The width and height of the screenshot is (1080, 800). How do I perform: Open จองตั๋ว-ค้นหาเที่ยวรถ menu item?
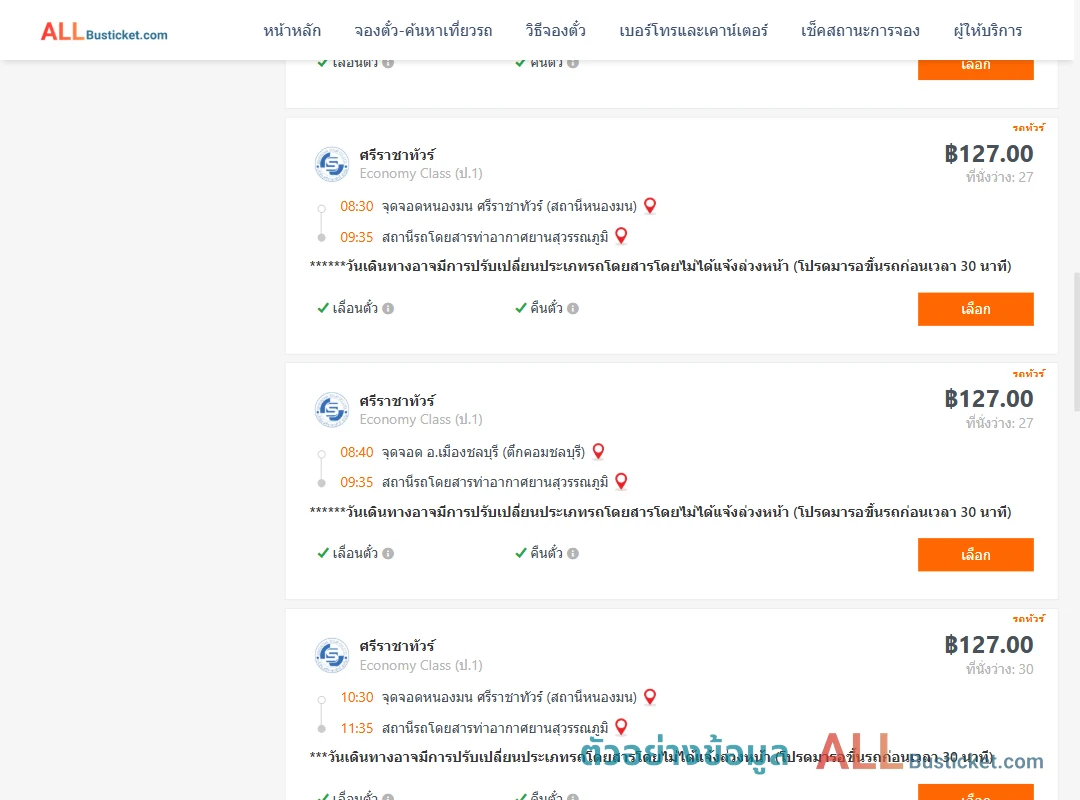click(423, 31)
